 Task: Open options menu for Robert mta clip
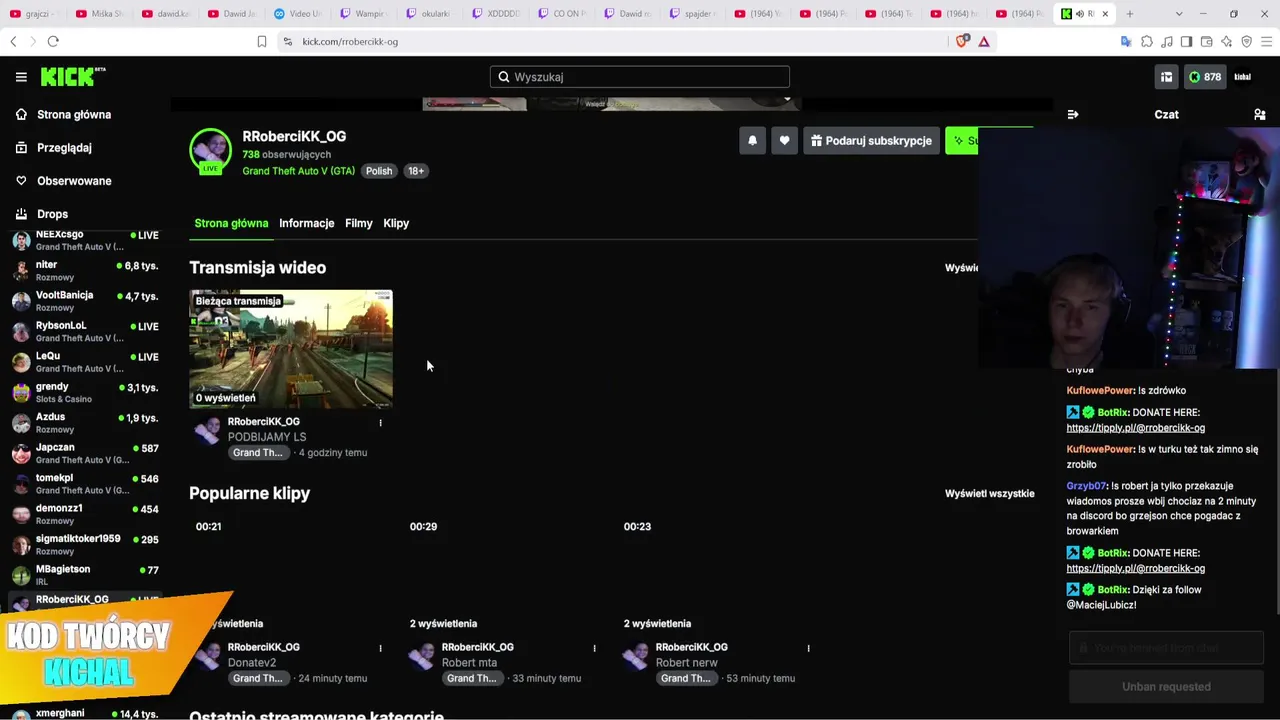[x=594, y=648]
